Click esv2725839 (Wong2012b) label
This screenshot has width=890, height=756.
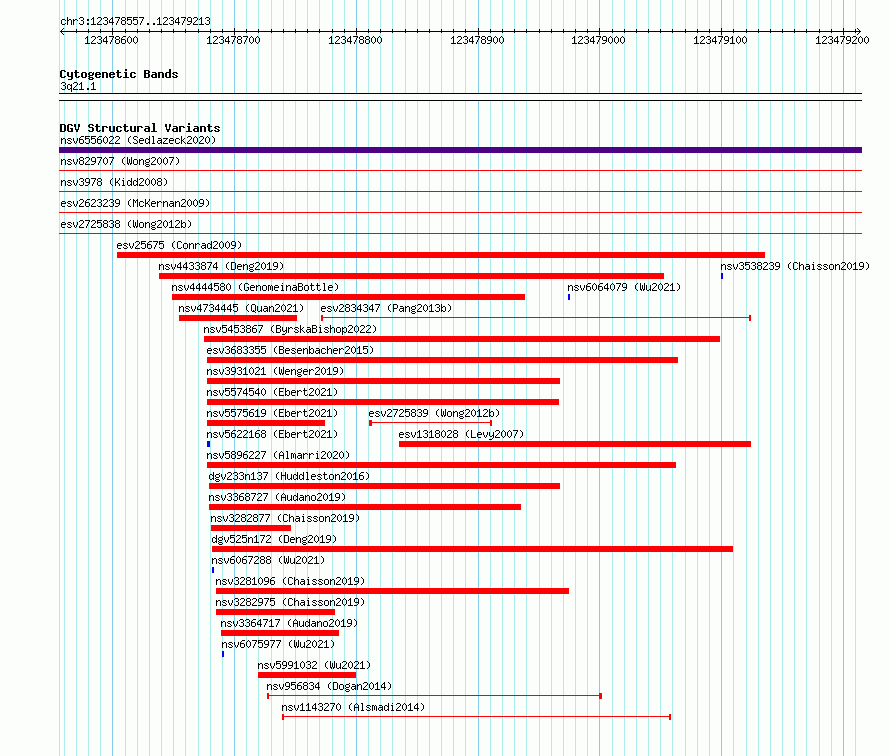coord(434,413)
